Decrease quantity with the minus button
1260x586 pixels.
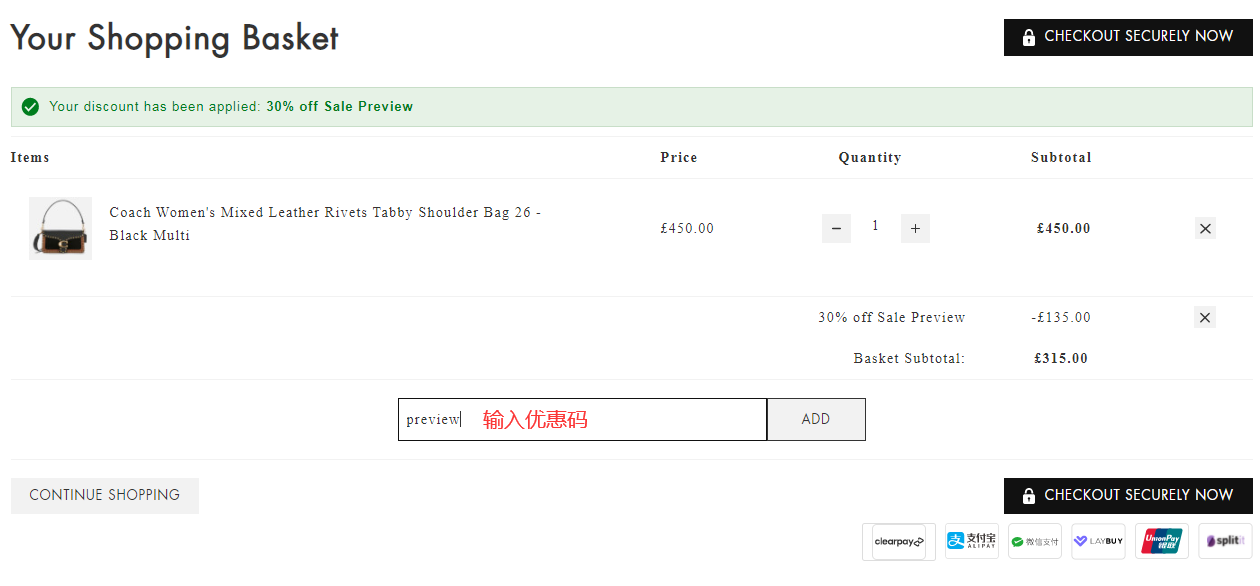(836, 228)
